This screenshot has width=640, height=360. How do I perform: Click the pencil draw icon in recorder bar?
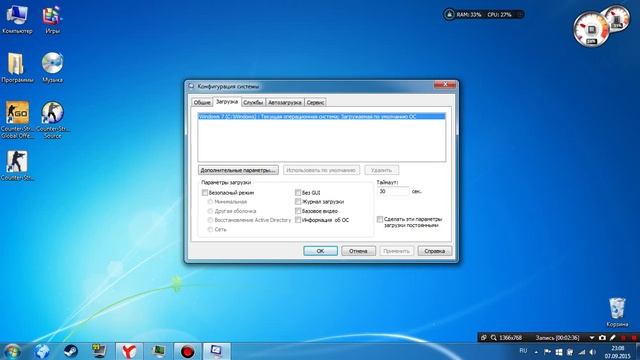point(612,338)
